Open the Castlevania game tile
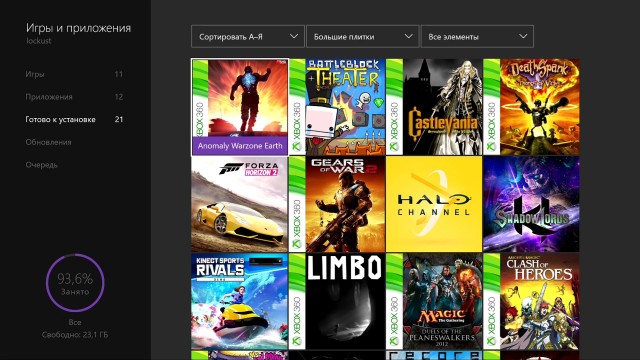640x360 pixels. pyautogui.click(x=434, y=107)
